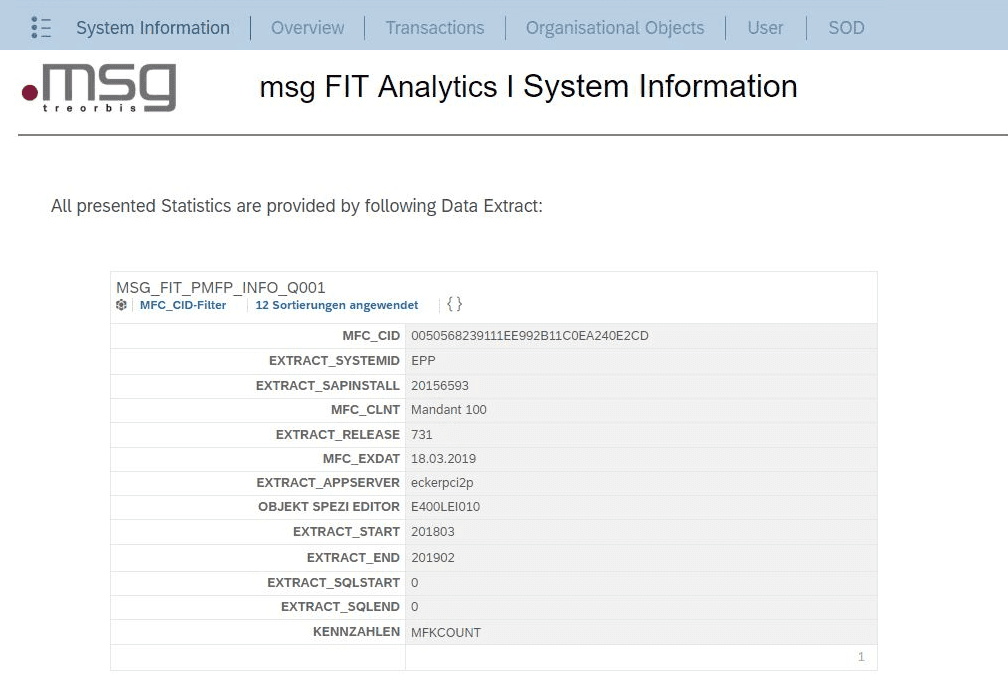Select the MFC_CID row label
The image size is (1008, 690).
[371, 336]
